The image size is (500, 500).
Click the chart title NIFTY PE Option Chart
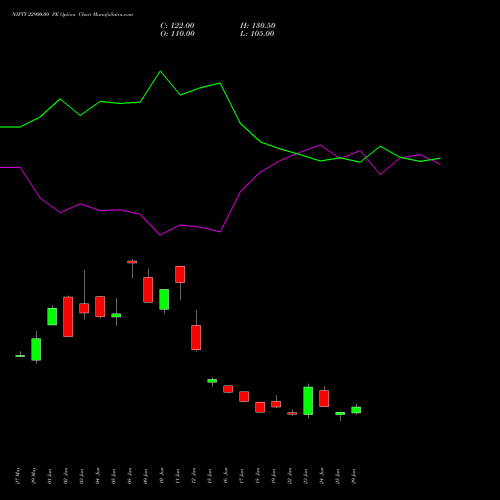pyautogui.click(x=72, y=14)
